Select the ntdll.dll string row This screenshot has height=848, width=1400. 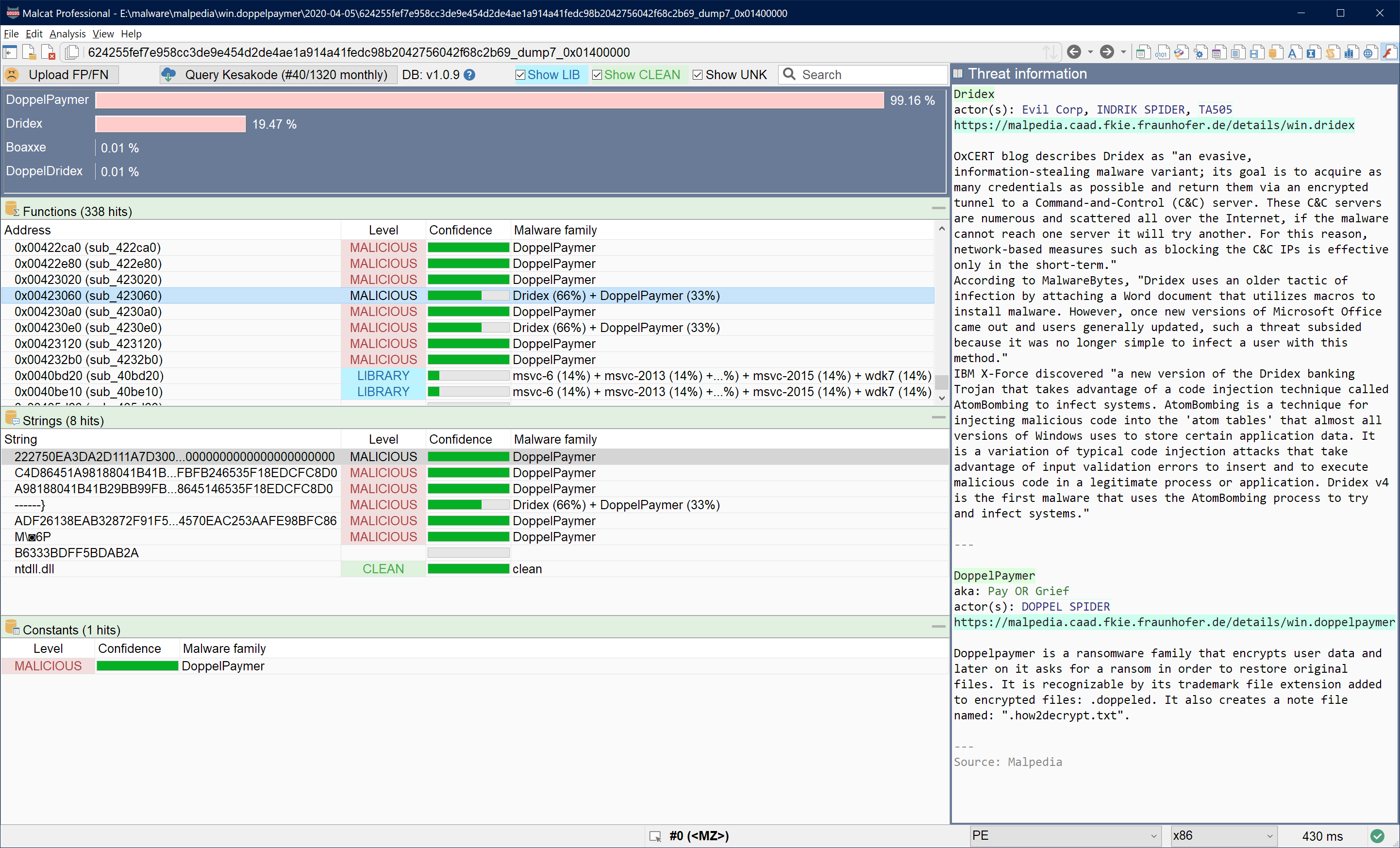coord(474,568)
